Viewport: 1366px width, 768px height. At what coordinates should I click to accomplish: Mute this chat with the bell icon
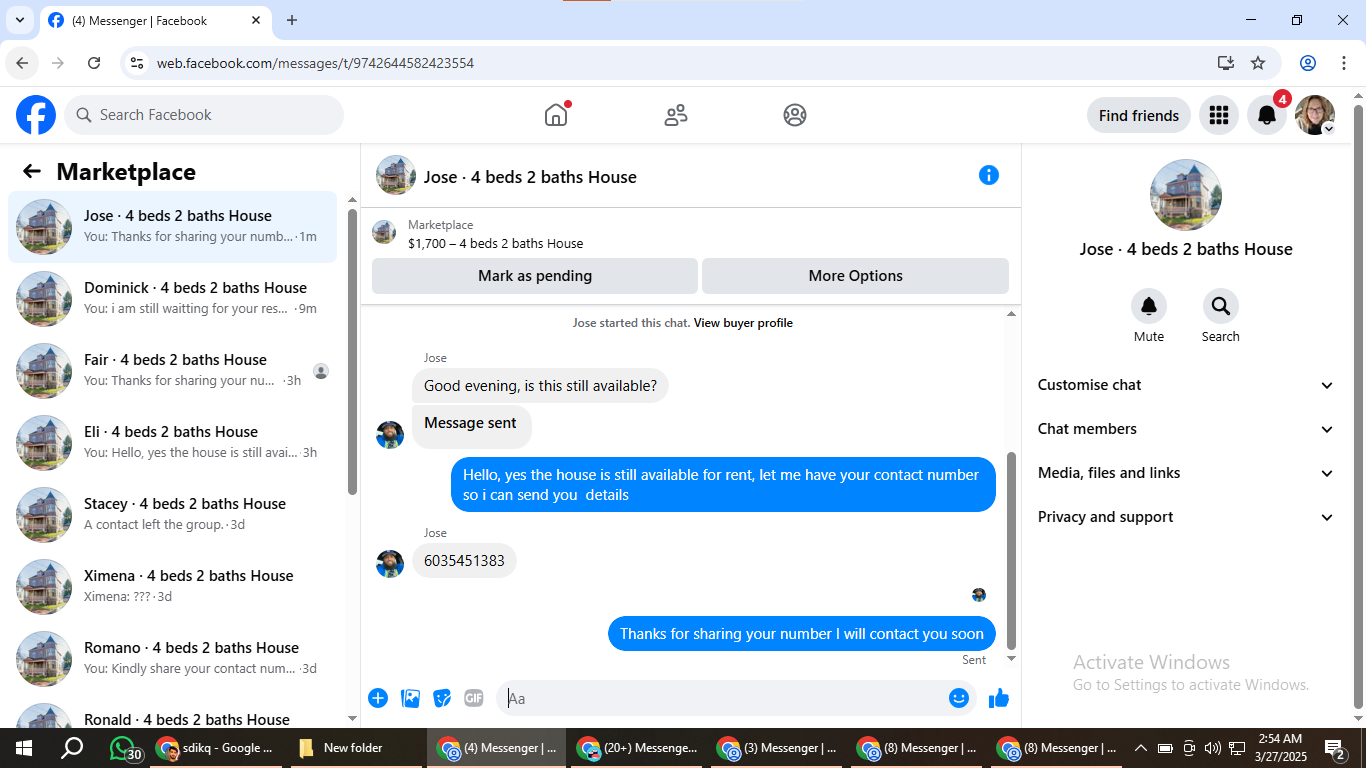pos(1149,306)
